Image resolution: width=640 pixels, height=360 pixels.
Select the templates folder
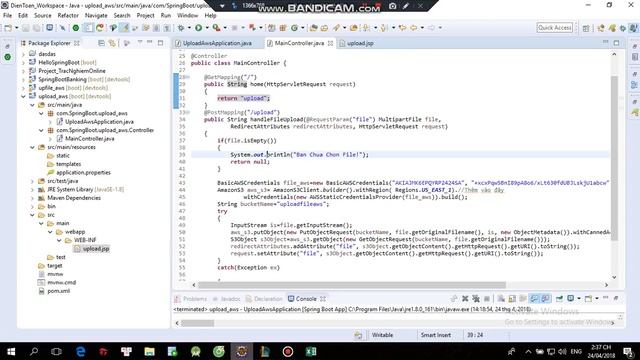coord(68,164)
